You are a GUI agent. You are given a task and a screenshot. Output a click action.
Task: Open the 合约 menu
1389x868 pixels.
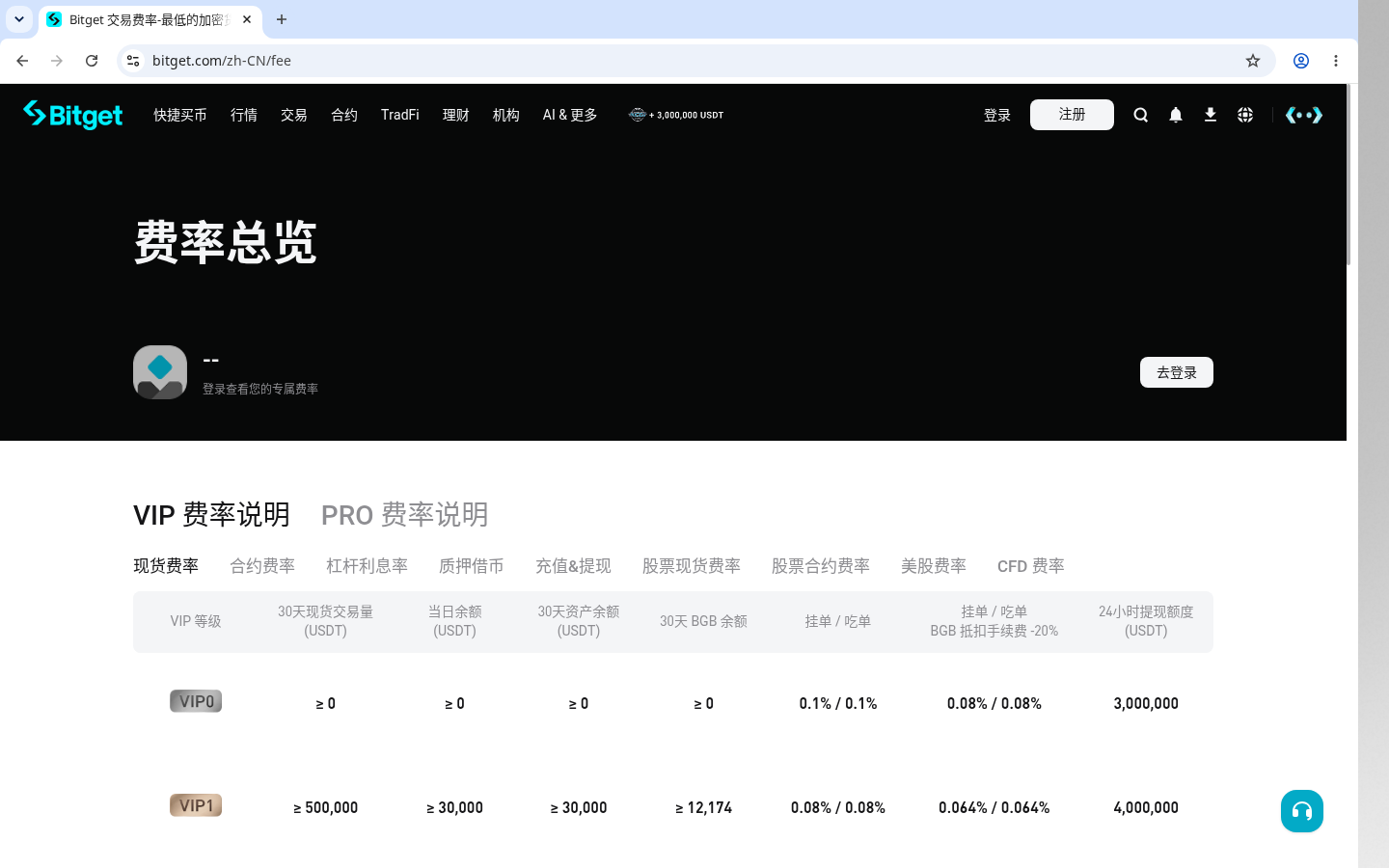click(x=344, y=115)
